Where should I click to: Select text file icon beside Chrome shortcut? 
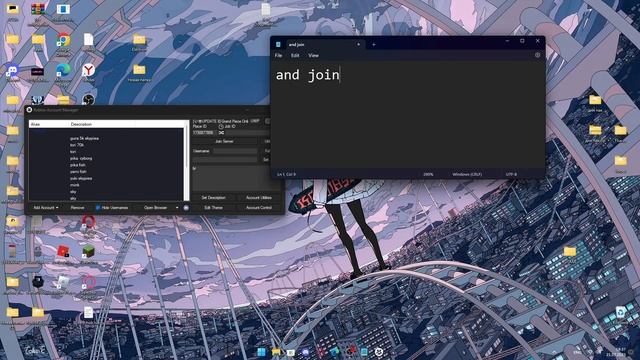(89, 40)
